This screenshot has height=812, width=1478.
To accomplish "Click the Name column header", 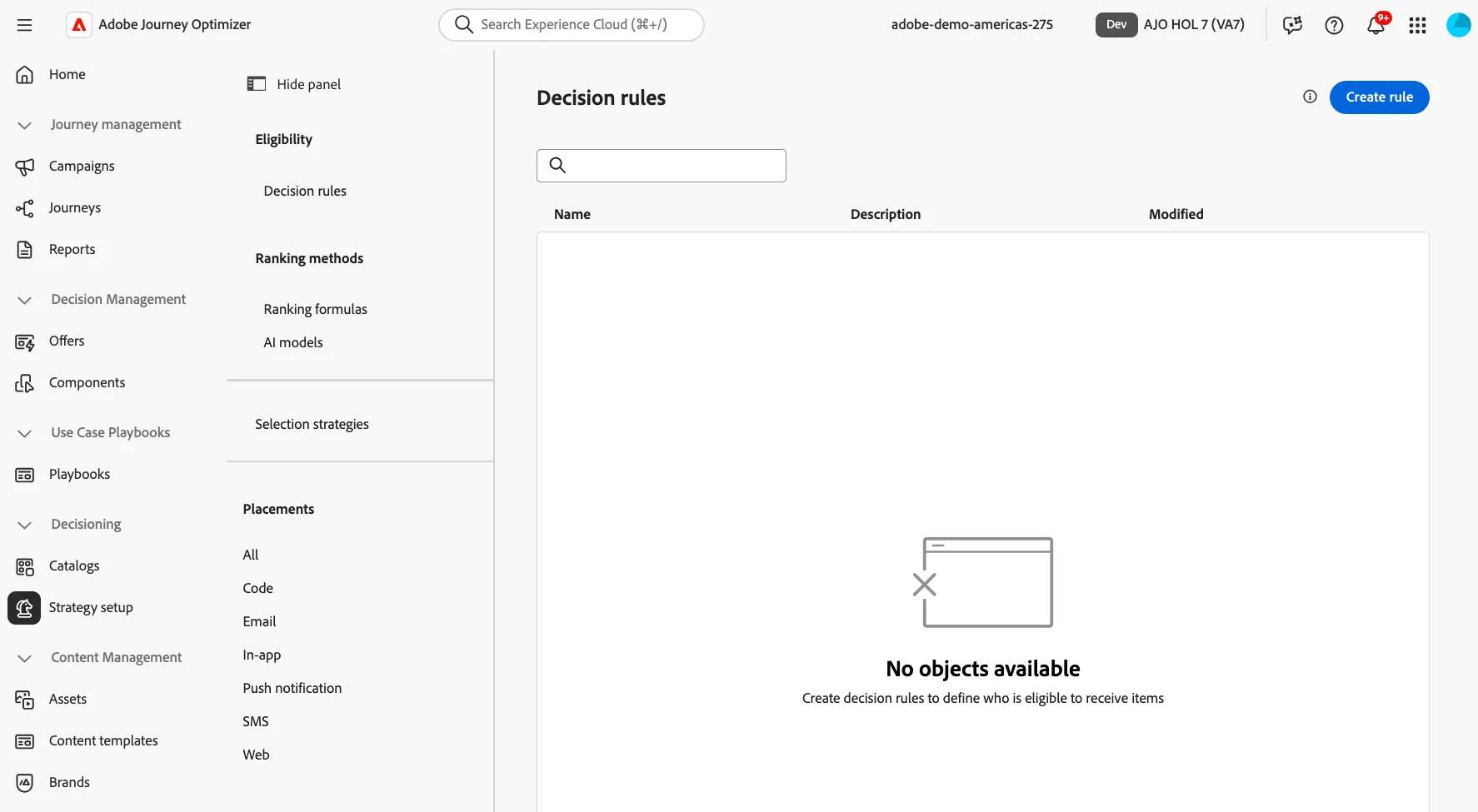I will [572, 215].
